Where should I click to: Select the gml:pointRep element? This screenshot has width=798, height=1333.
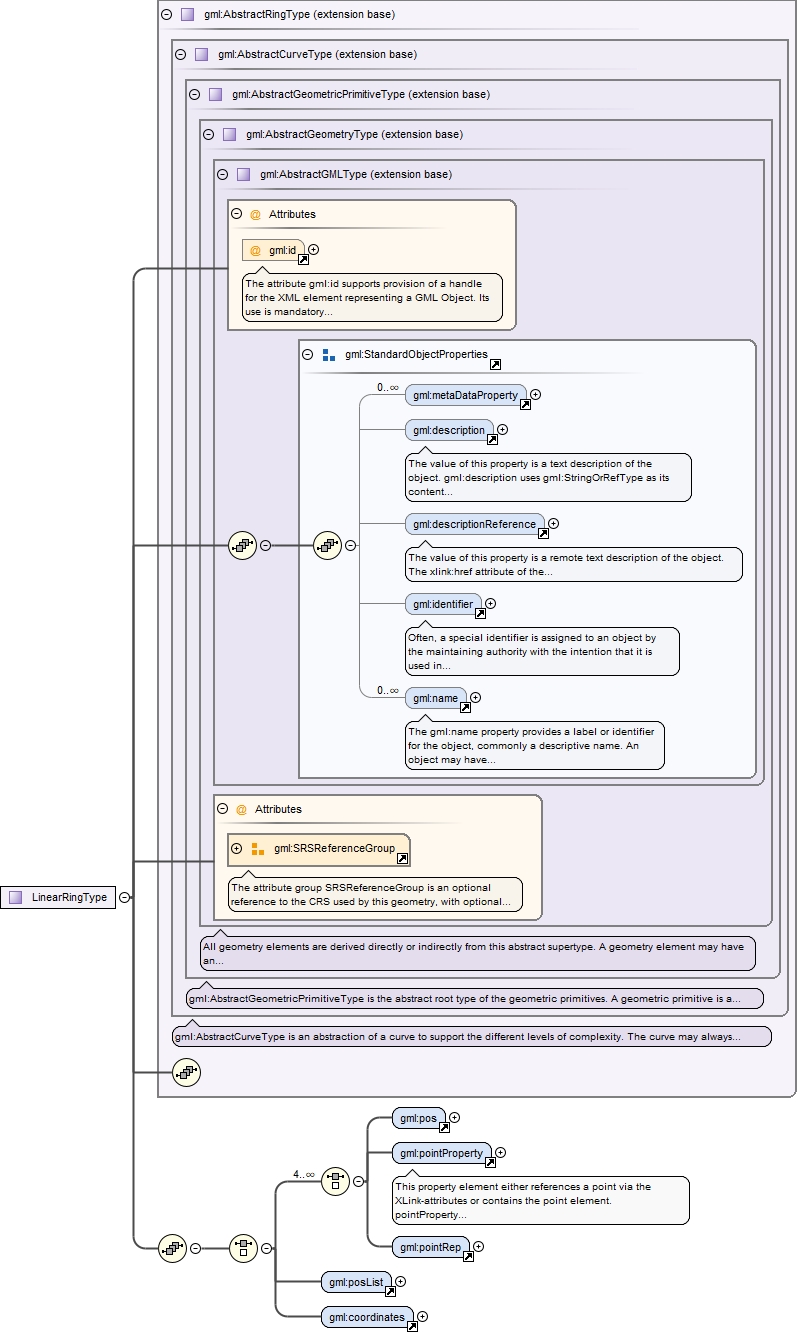[x=430, y=1247]
